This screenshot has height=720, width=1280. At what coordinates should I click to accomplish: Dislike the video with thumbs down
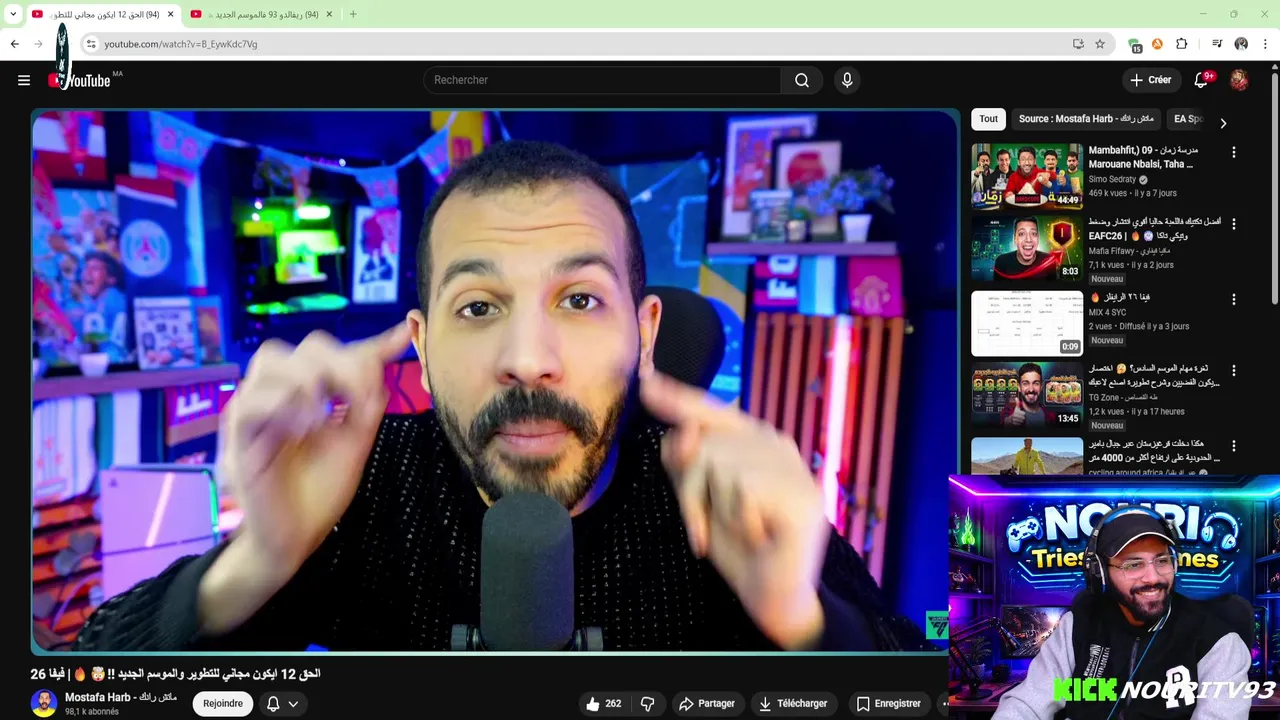648,704
